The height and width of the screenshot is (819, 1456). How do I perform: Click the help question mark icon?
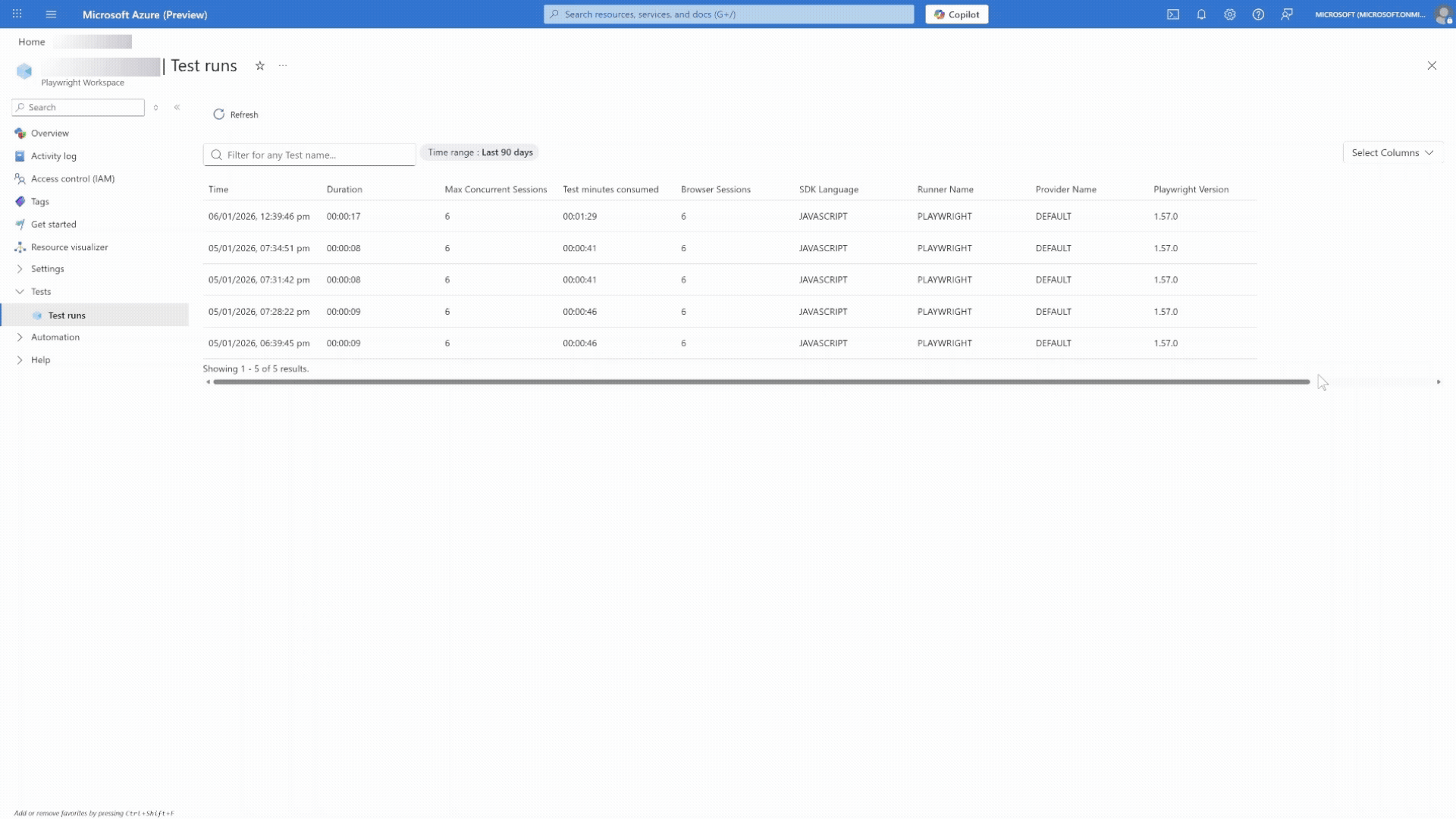(1258, 14)
